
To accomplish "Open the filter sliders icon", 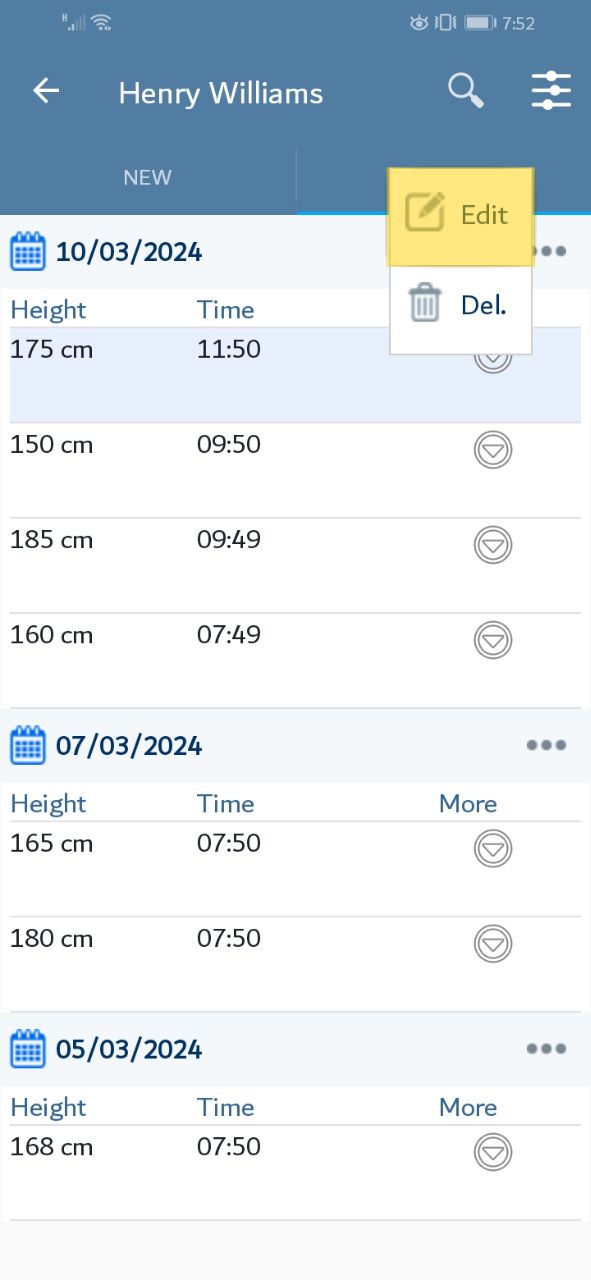I will click(x=551, y=91).
